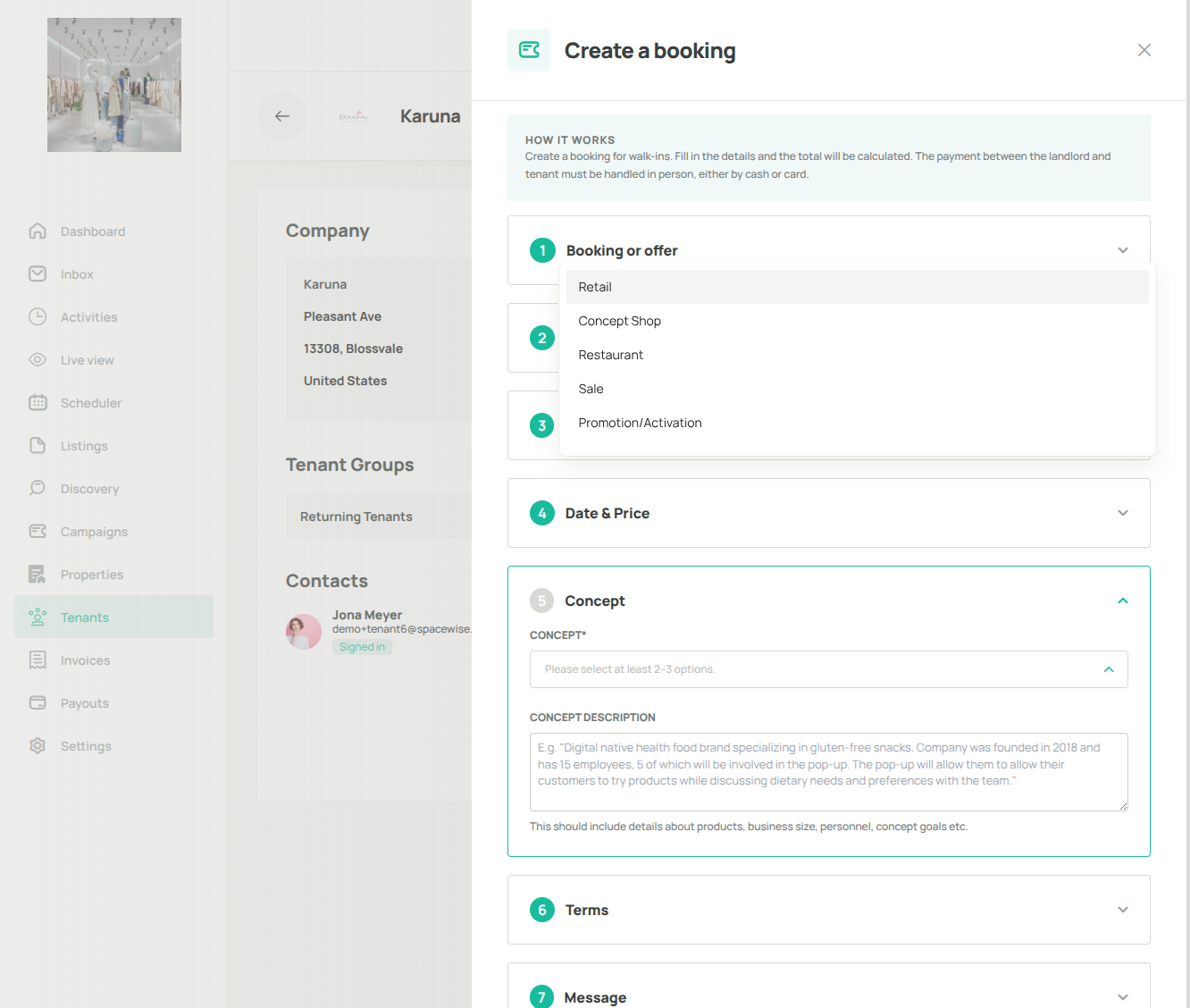Viewport: 1190px width, 1008px height.
Task: Click the Live view eye icon
Action: pyautogui.click(x=38, y=360)
